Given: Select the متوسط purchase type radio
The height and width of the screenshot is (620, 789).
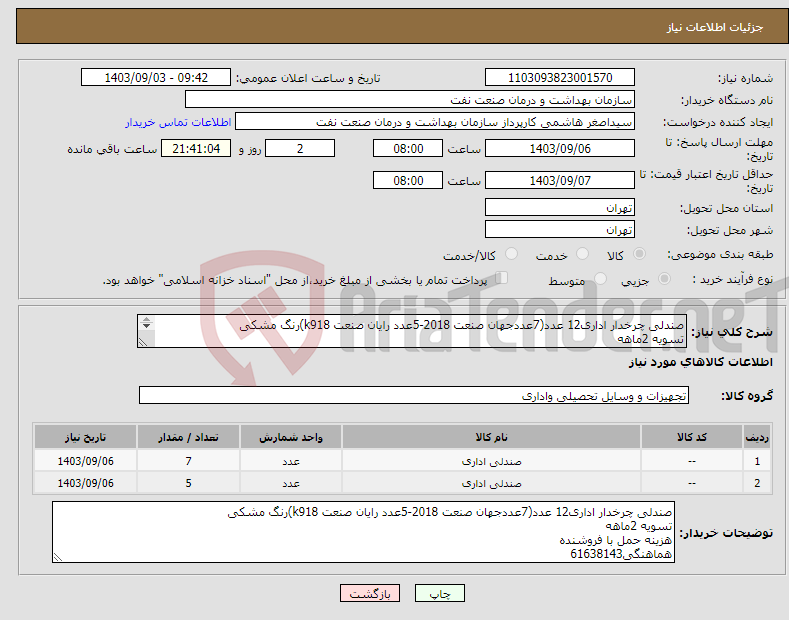Looking at the screenshot, I should click(x=600, y=279).
